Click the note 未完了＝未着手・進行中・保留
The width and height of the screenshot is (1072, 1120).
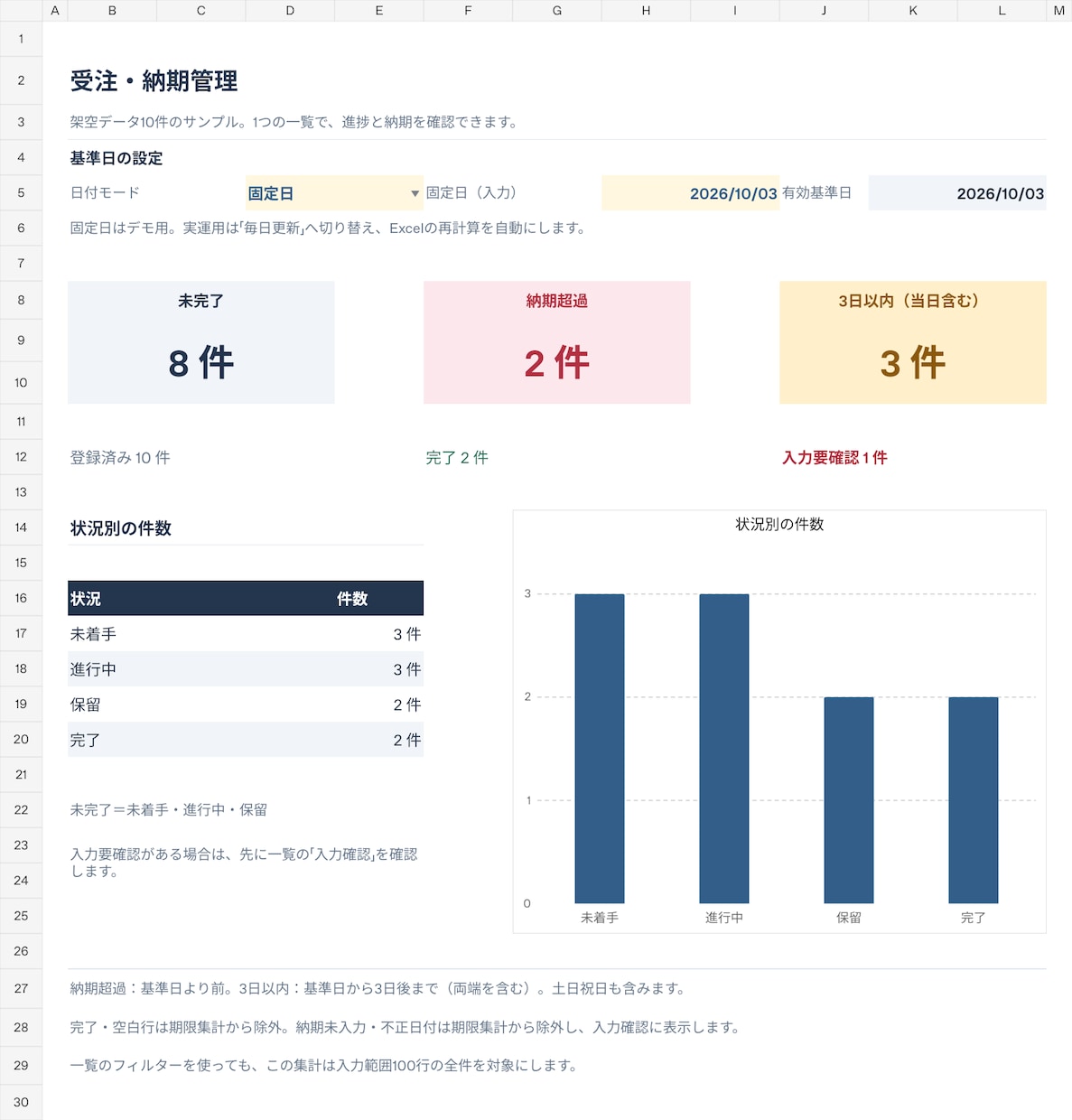click(x=169, y=810)
